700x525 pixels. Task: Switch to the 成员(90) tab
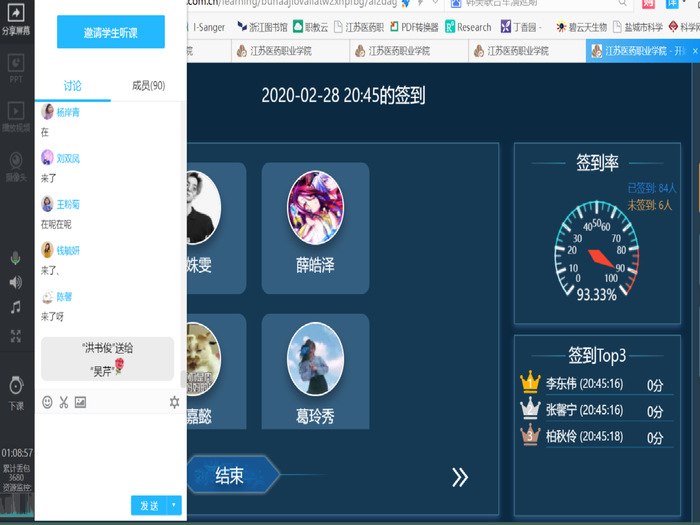coord(148,87)
